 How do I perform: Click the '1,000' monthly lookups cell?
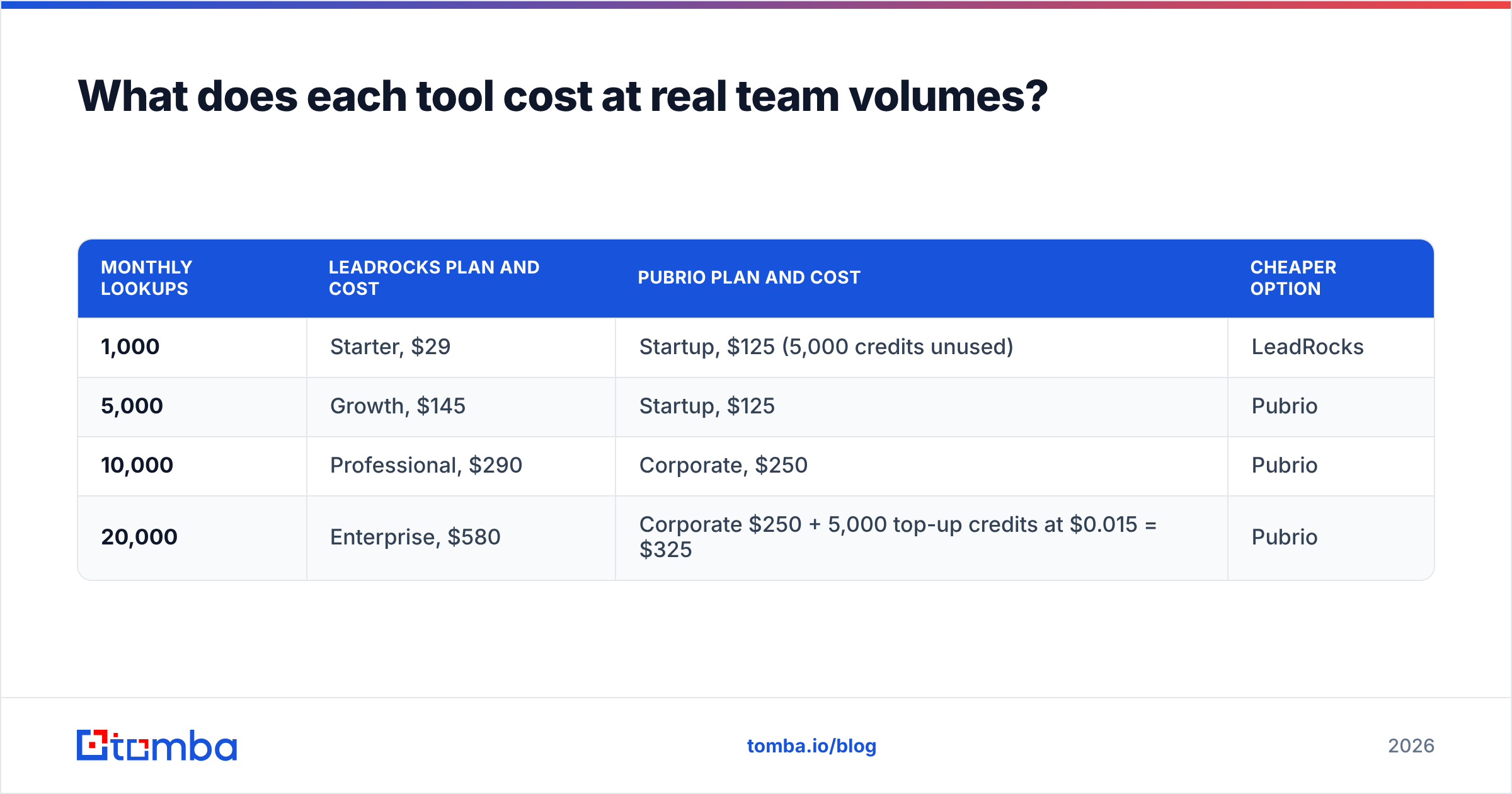coord(192,347)
